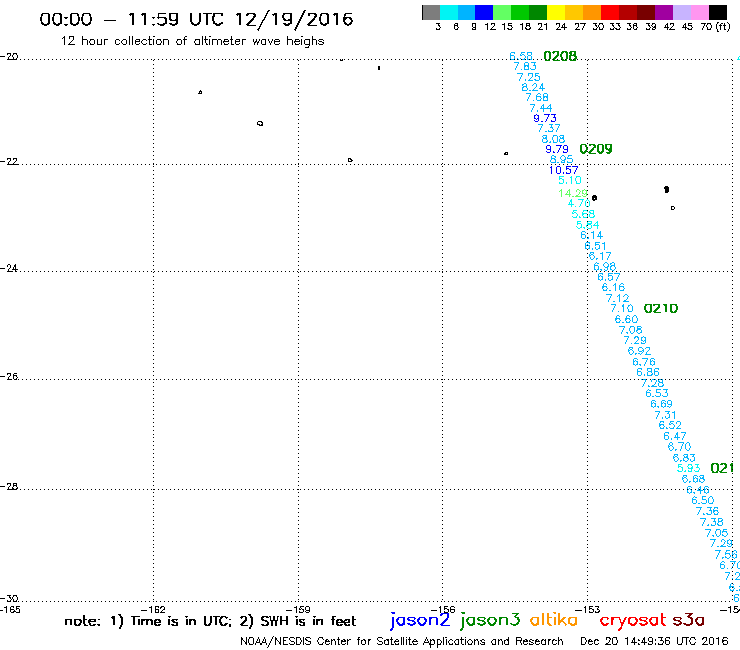
Task: Select the 6.14 wave height reading
Action: coord(591,235)
